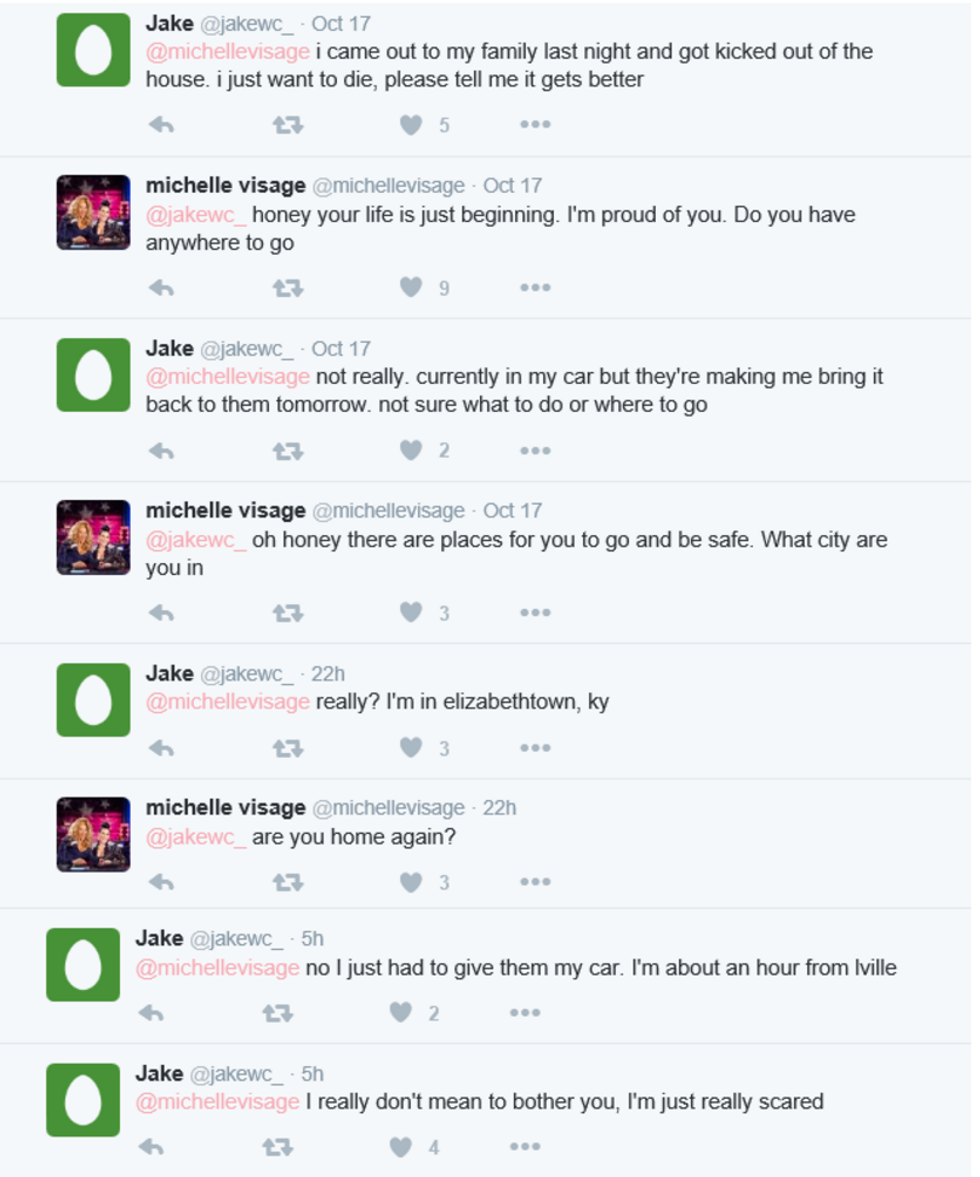Open the @jakewc_ mention in "are you home again?" tweet
980x1177 pixels.
coord(196,837)
